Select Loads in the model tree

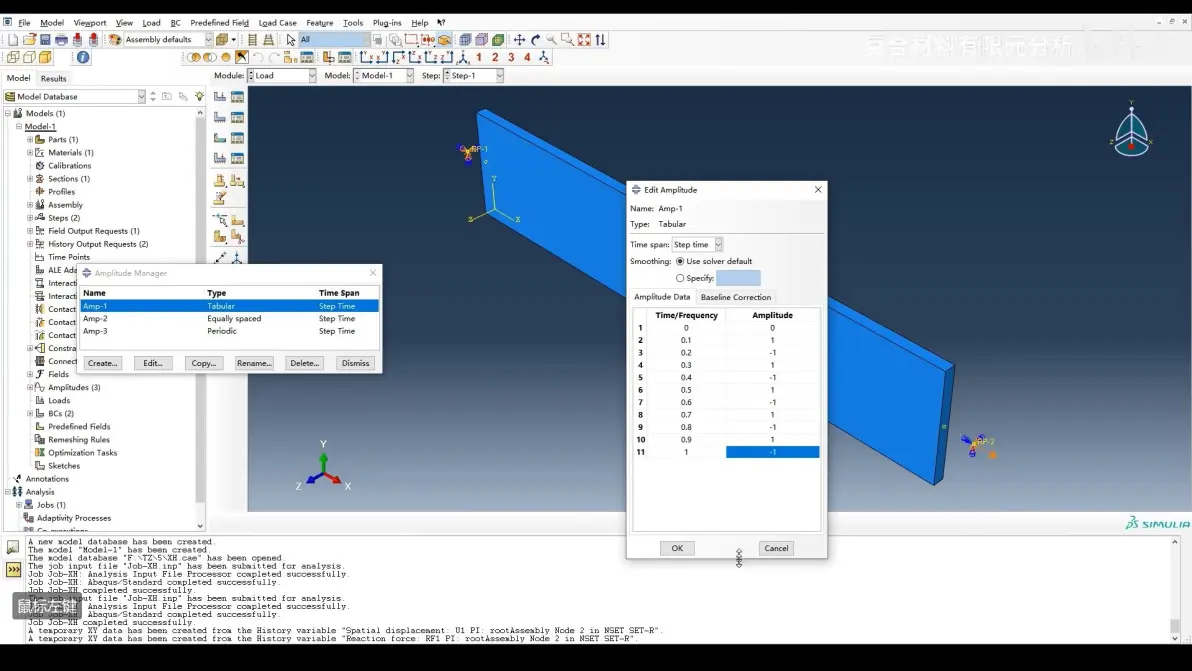click(x=59, y=400)
